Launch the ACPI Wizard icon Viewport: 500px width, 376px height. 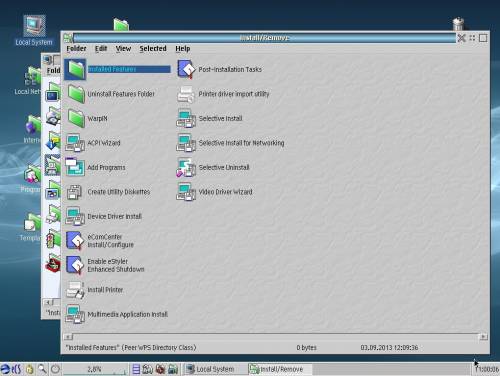tap(75, 143)
